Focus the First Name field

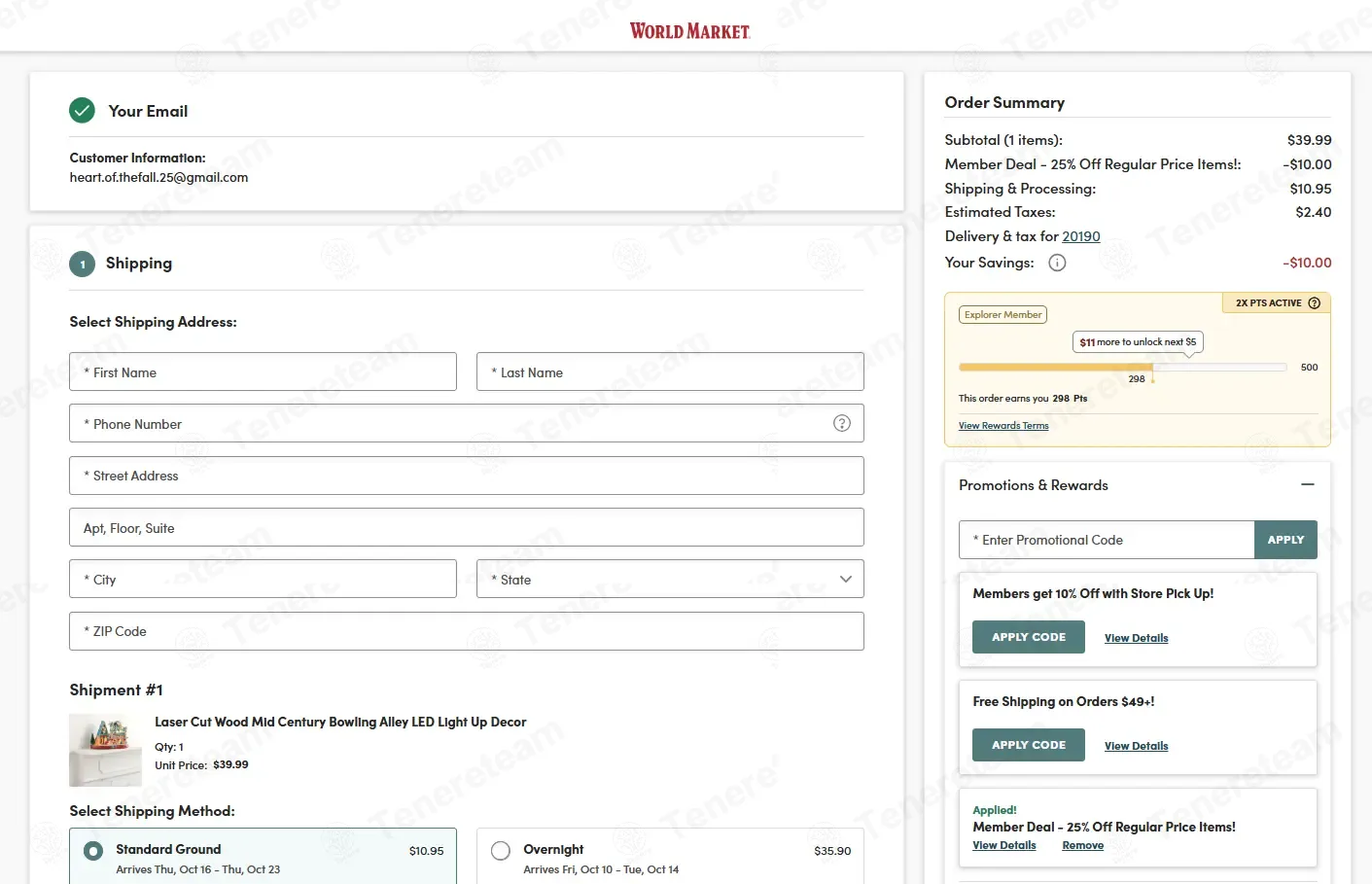pyautogui.click(x=263, y=371)
